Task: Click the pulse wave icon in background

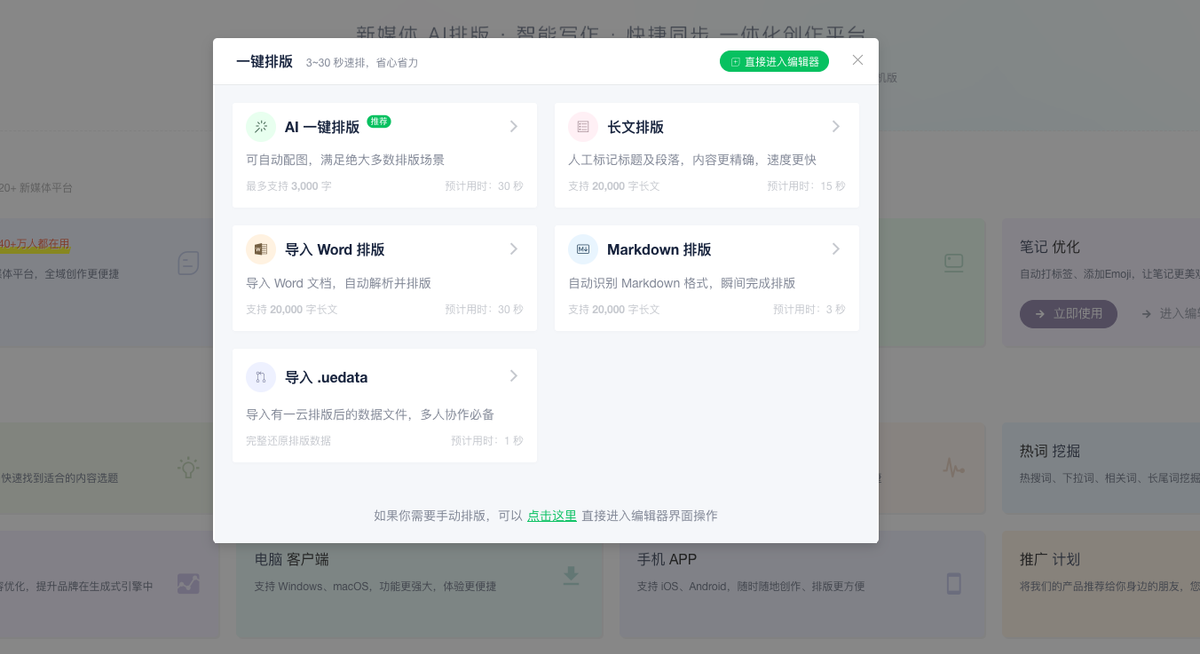Action: pyautogui.click(x=954, y=467)
